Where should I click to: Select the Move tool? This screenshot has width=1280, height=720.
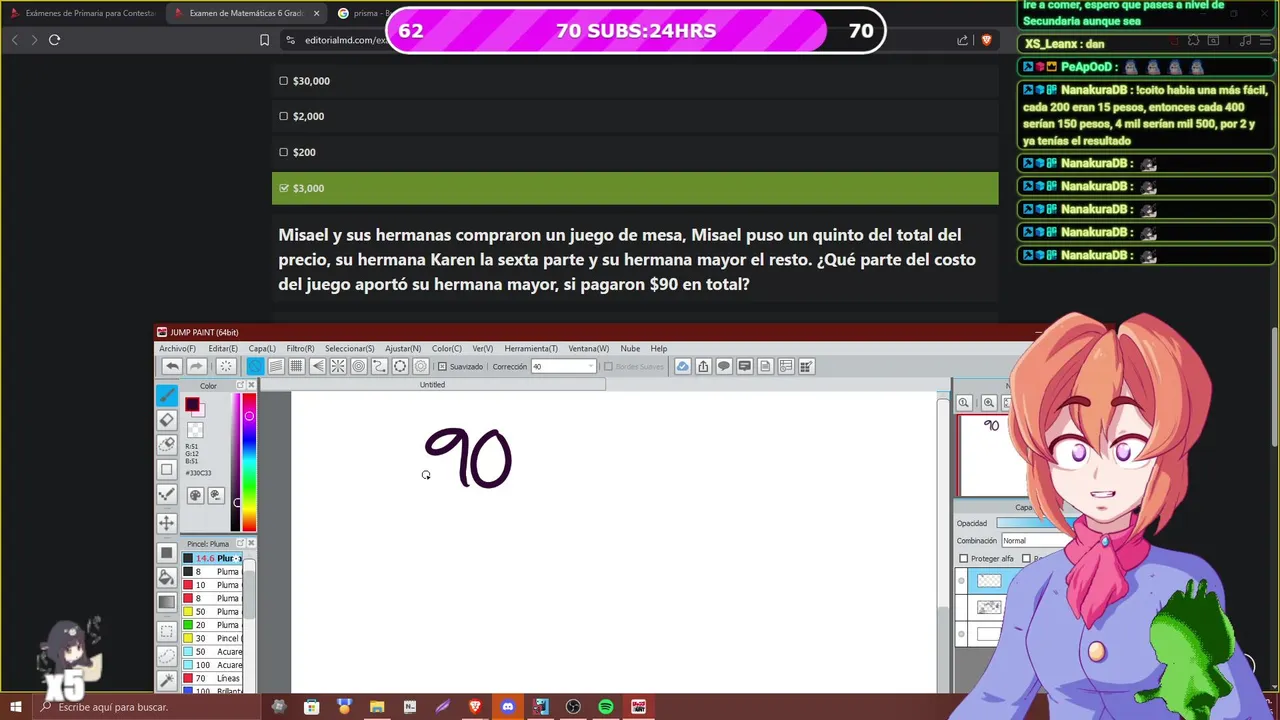click(167, 522)
